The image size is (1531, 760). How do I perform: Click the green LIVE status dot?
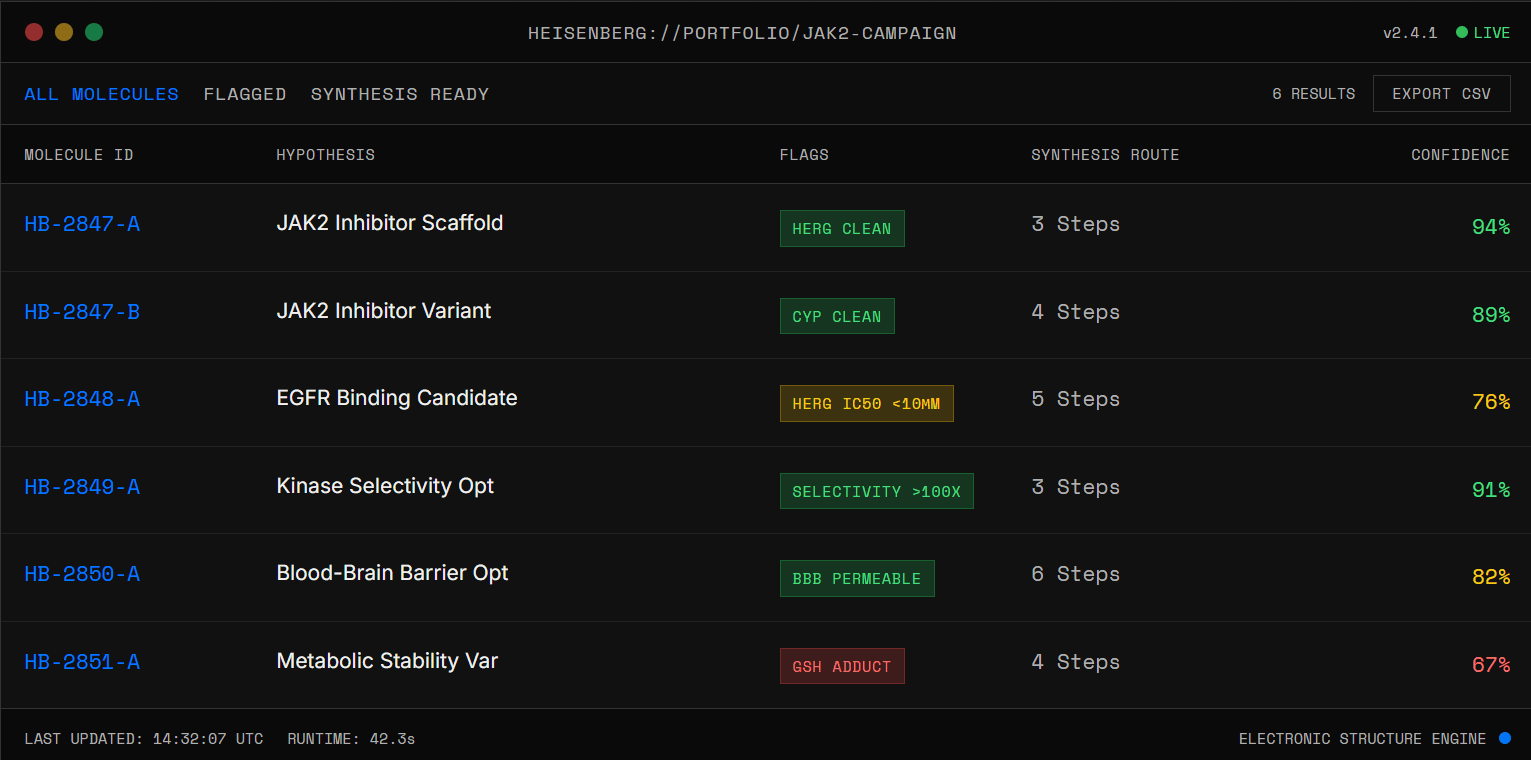point(1462,33)
